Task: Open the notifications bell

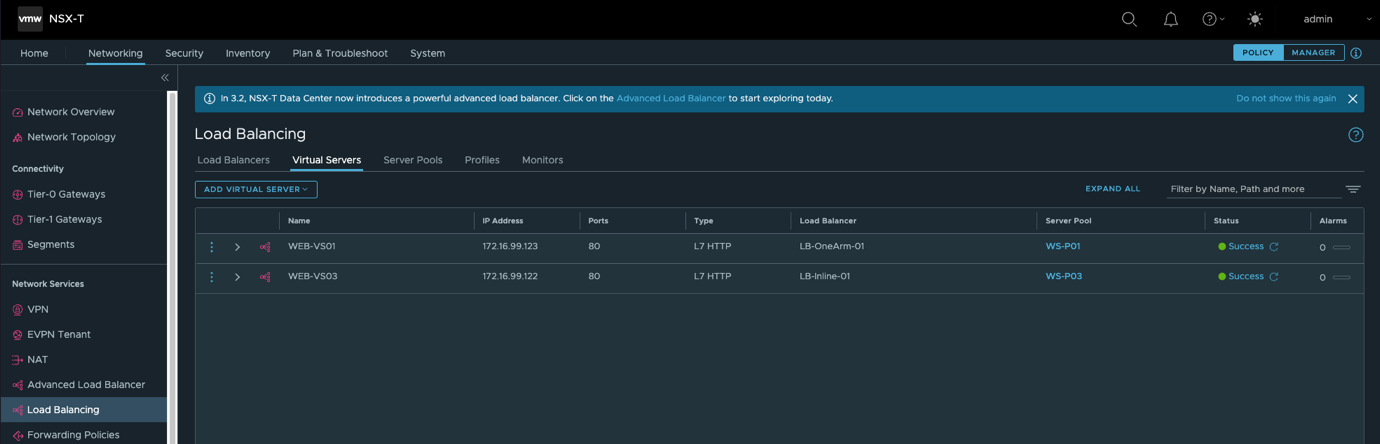Action: [x=1171, y=19]
